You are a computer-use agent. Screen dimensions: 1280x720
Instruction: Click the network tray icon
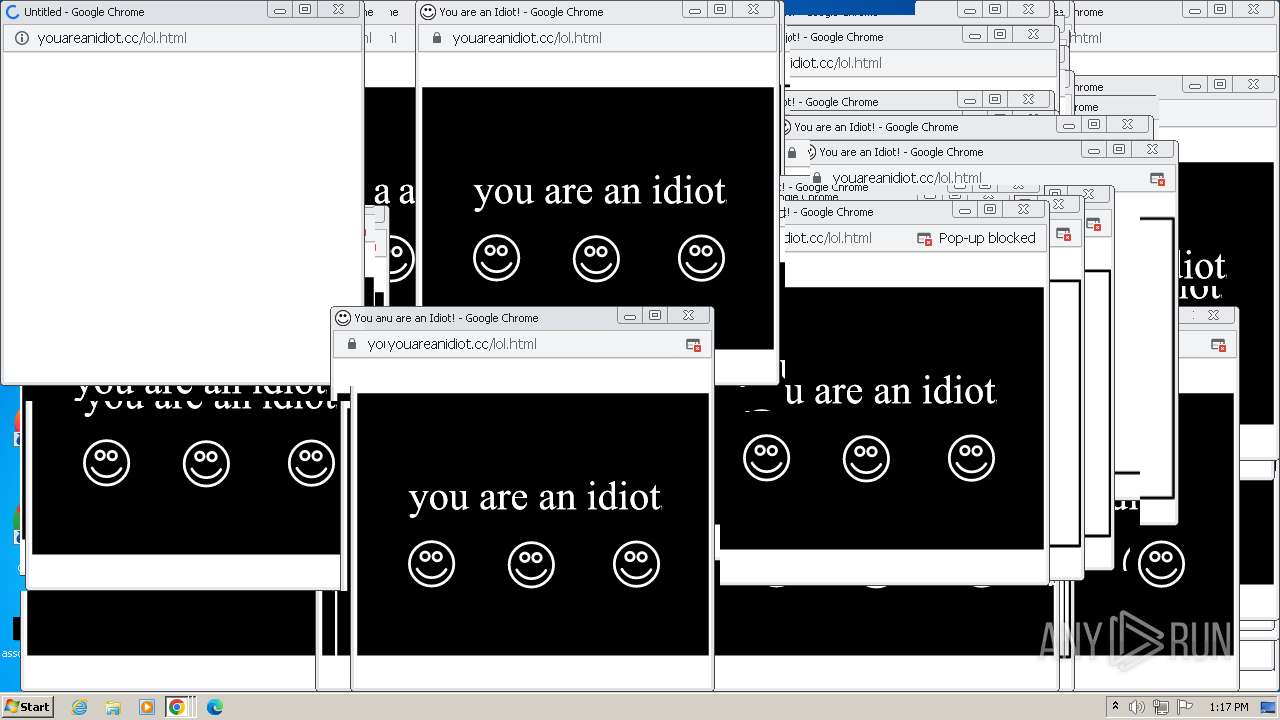1160,707
